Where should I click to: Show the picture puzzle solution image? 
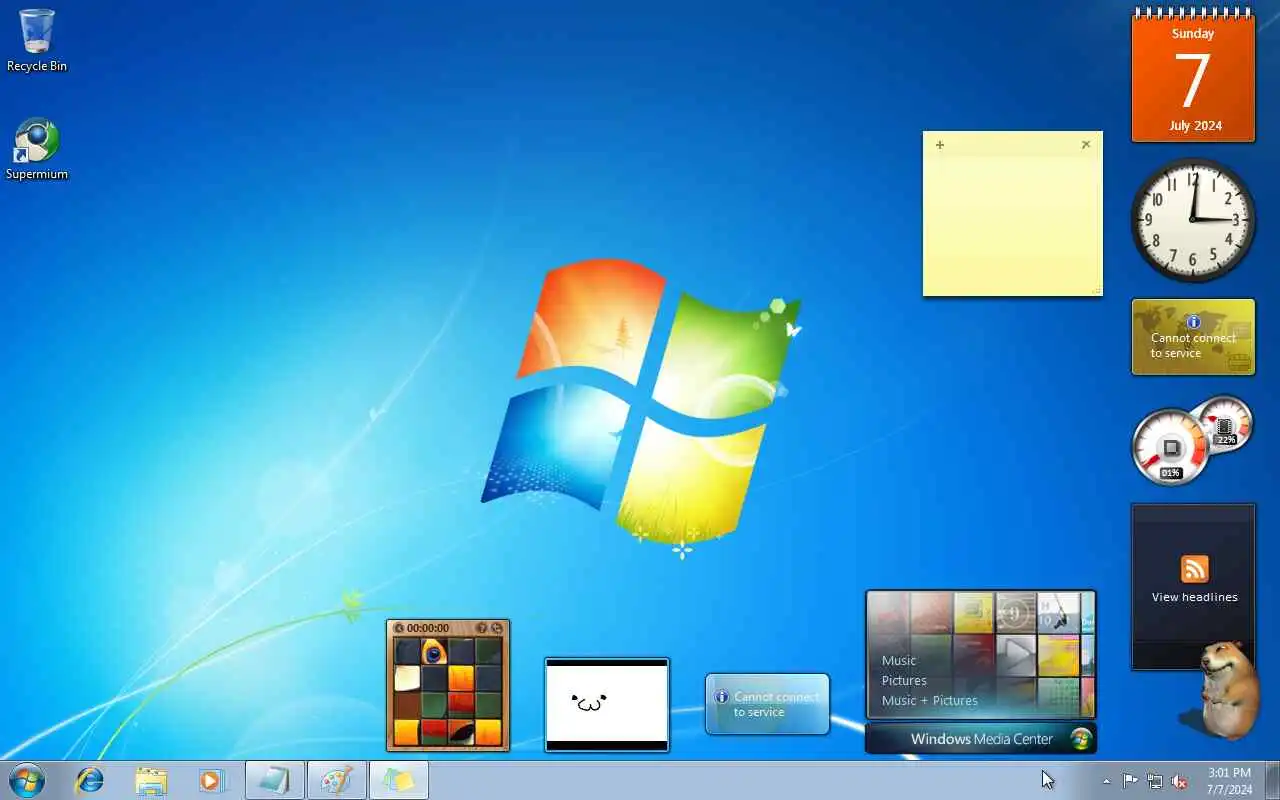[481, 628]
